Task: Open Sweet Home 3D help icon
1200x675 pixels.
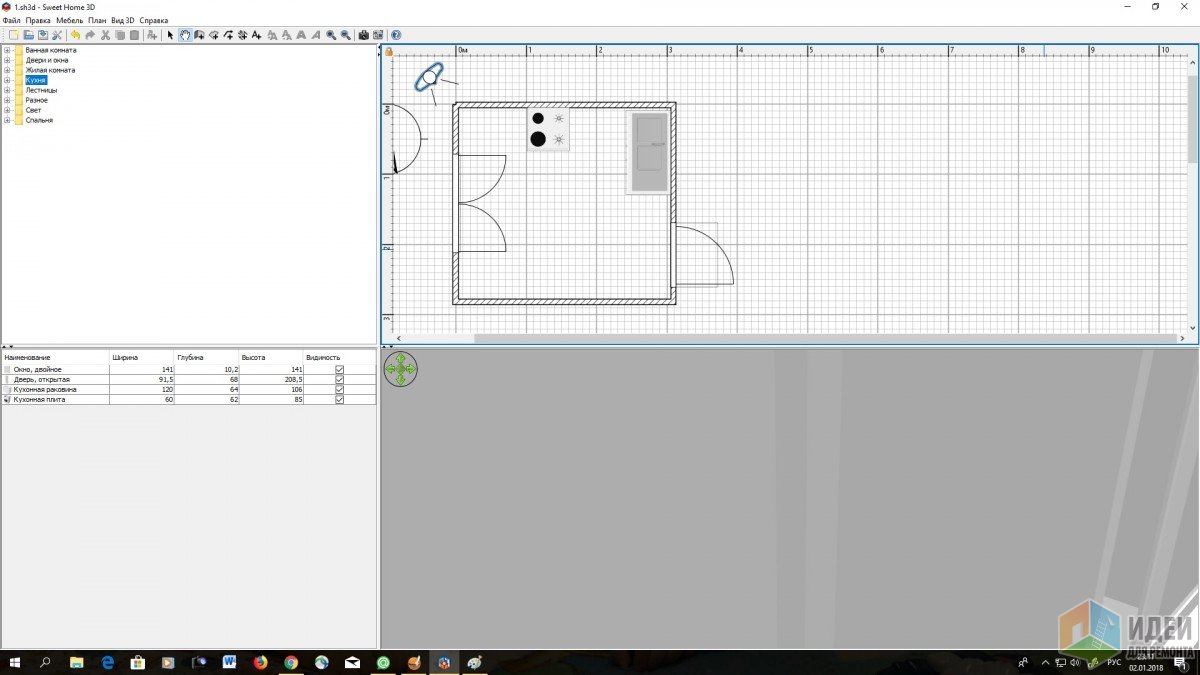Action: pyautogui.click(x=397, y=35)
